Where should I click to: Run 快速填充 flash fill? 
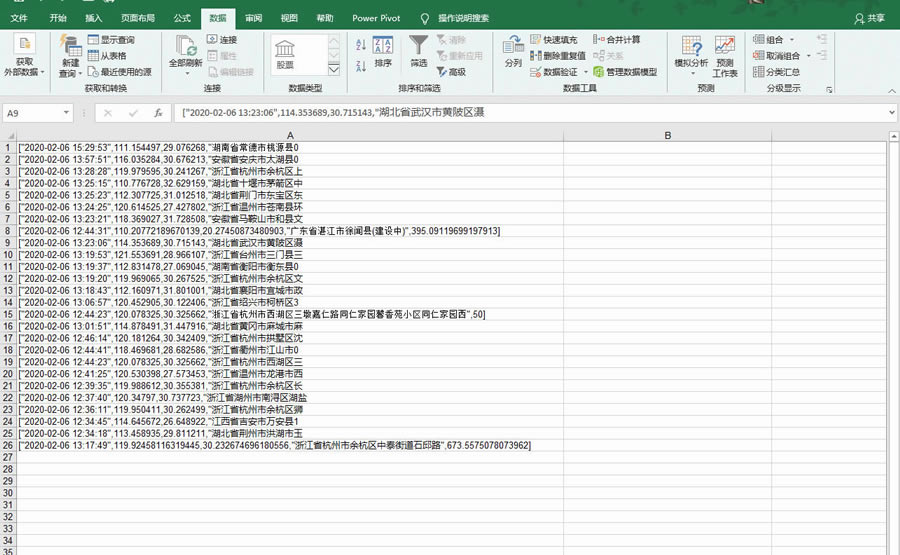(553, 40)
